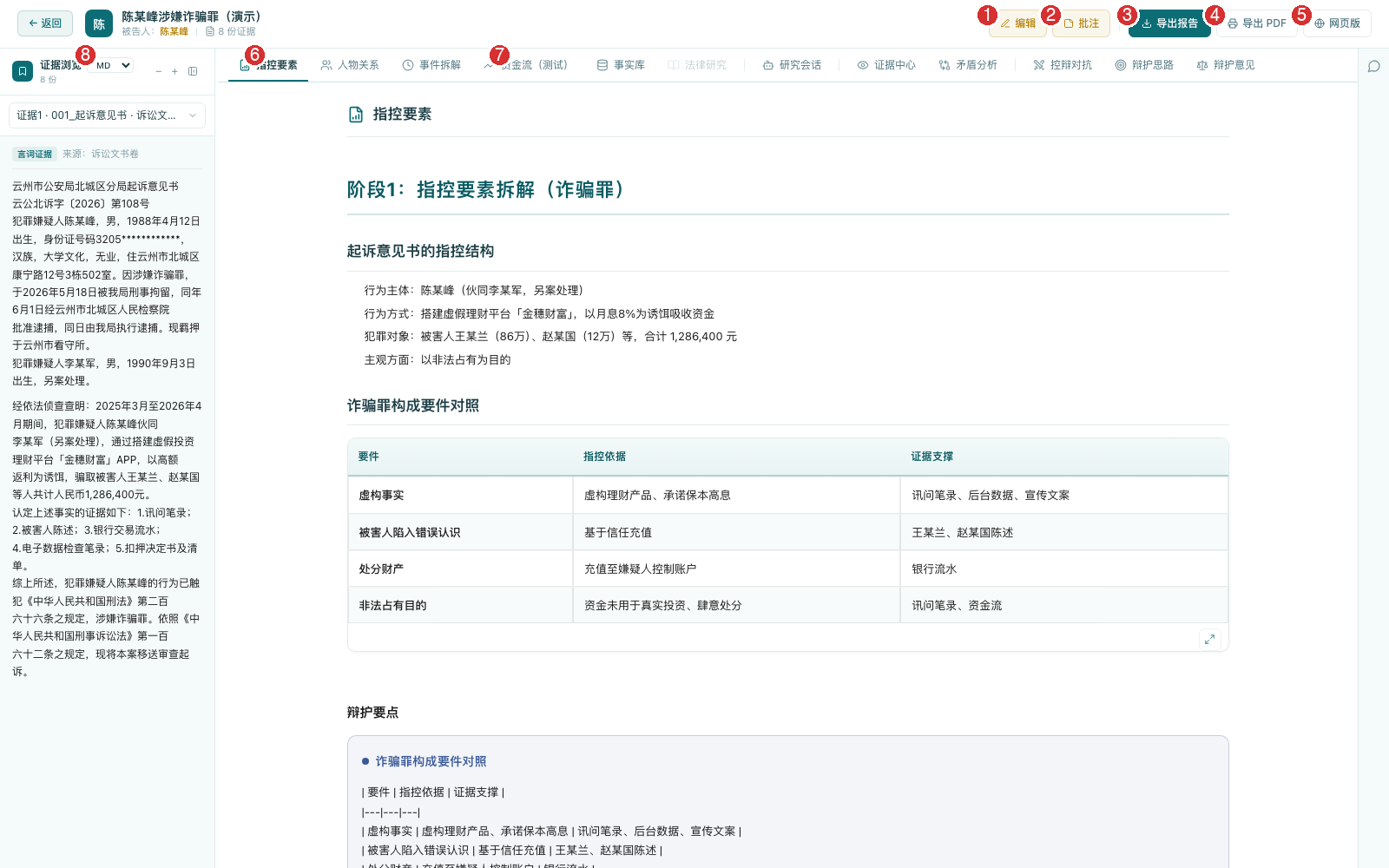This screenshot has width=1389, height=868.
Task: Click the 诈骗罪构成要件对照 bullet heading
Action: 431,761
